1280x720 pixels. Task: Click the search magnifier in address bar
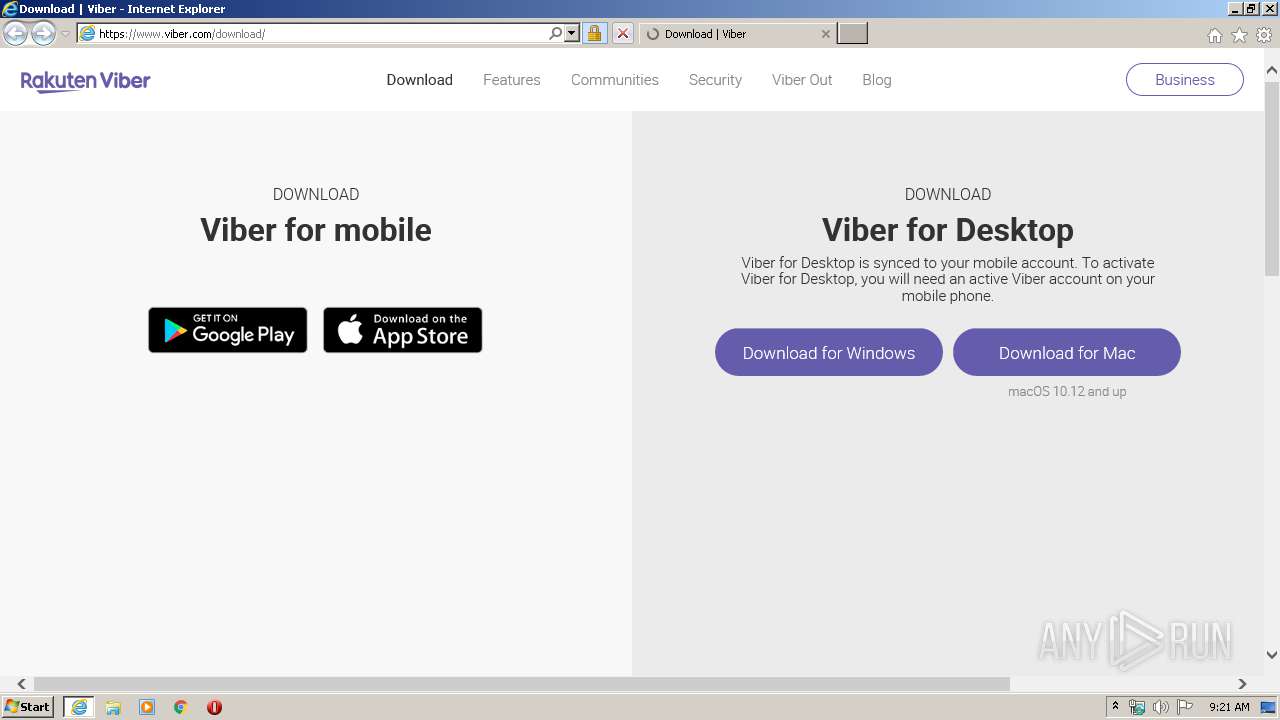point(556,34)
